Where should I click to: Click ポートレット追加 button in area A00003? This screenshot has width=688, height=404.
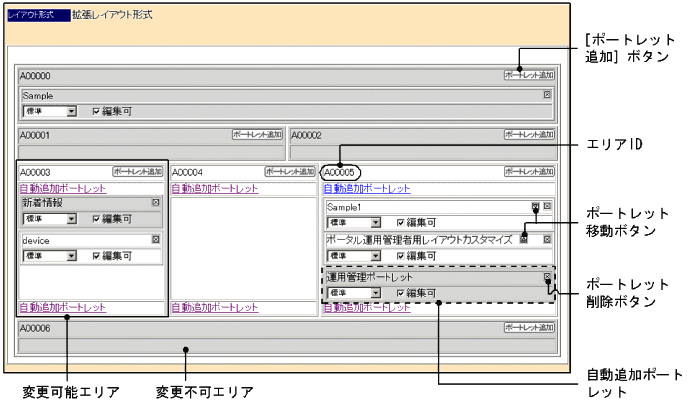[x=138, y=172]
